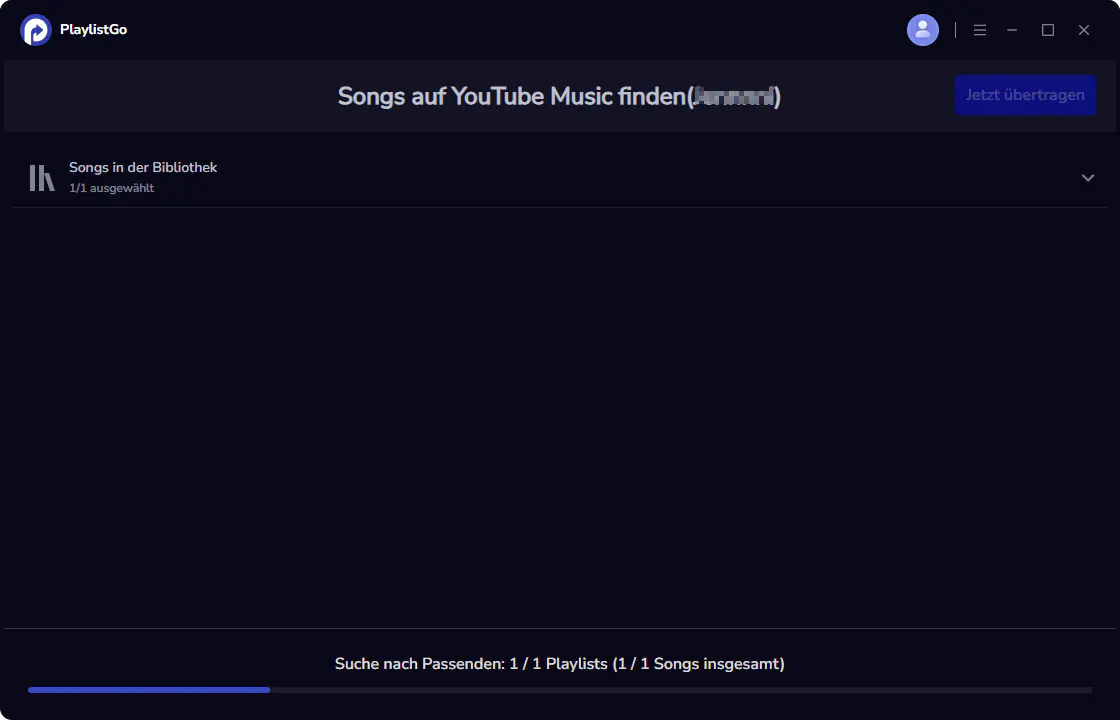1120x720 pixels.
Task: Click the empty title bar area
Action: tap(500, 30)
